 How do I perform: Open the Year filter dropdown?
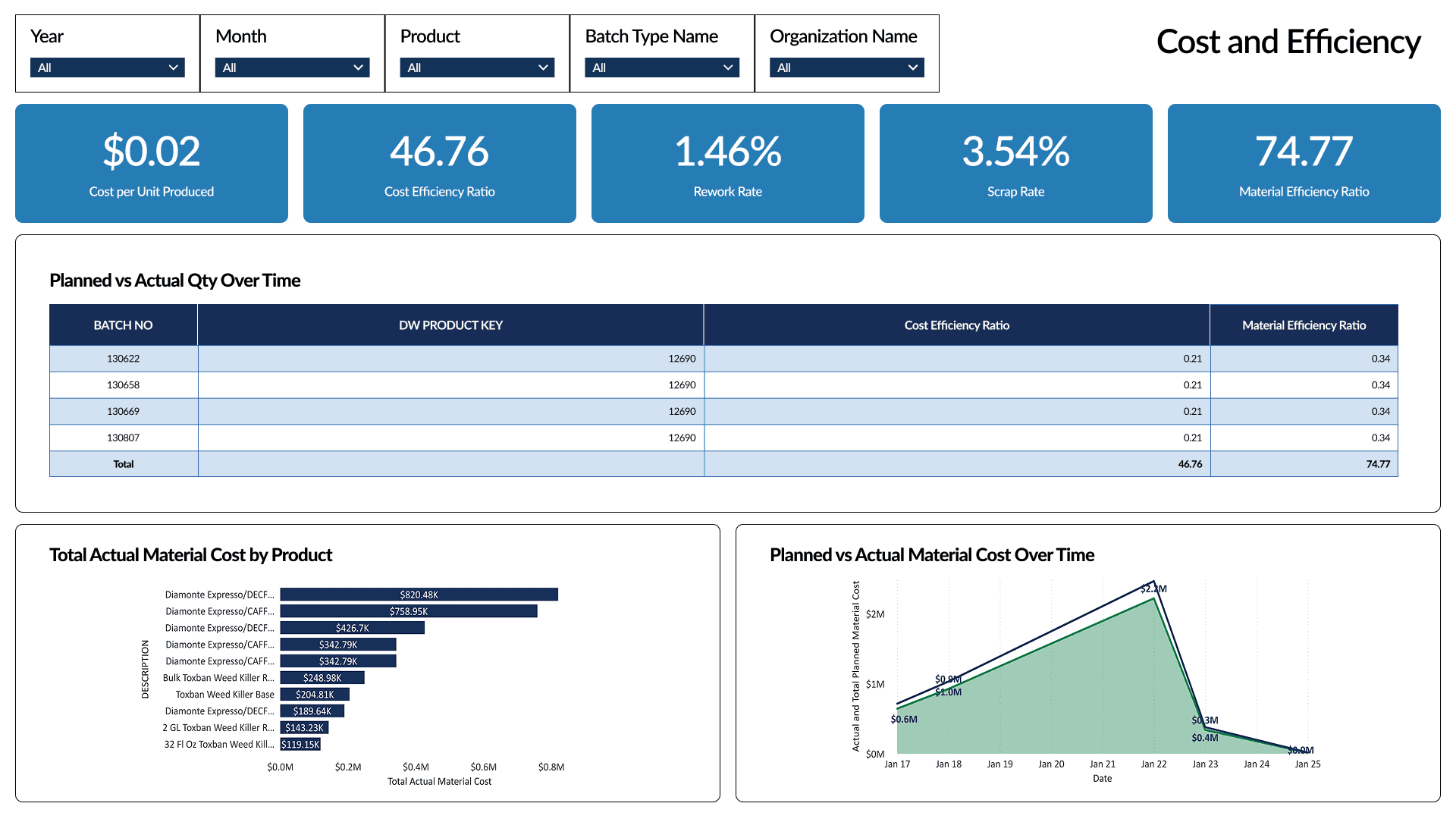pyautogui.click(x=107, y=67)
